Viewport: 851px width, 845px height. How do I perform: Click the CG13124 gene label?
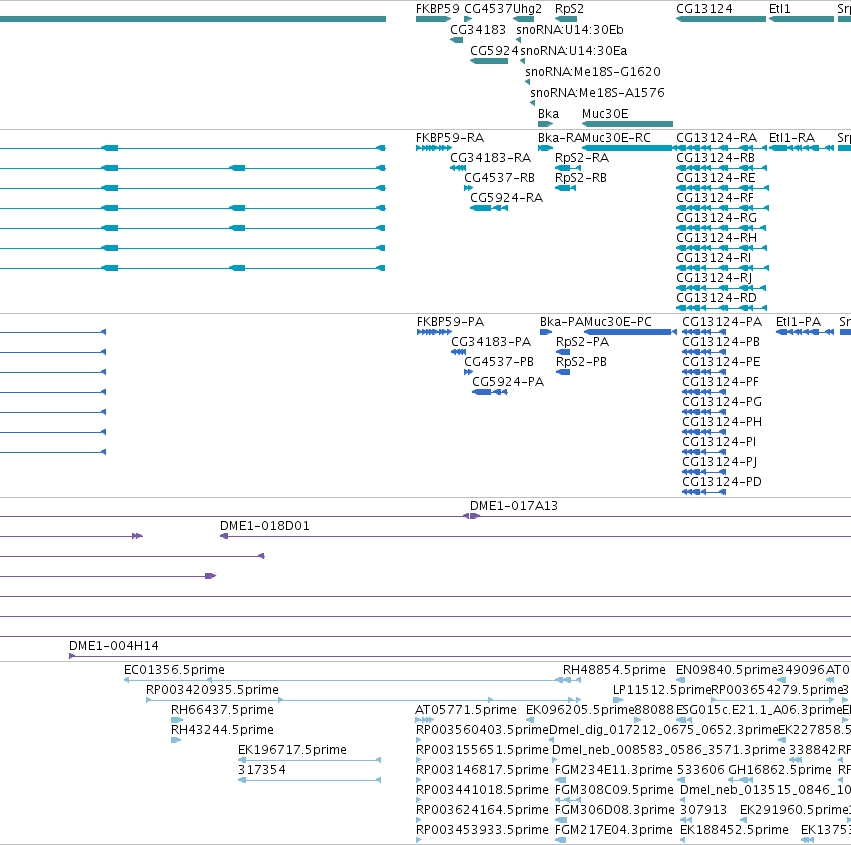point(704,9)
